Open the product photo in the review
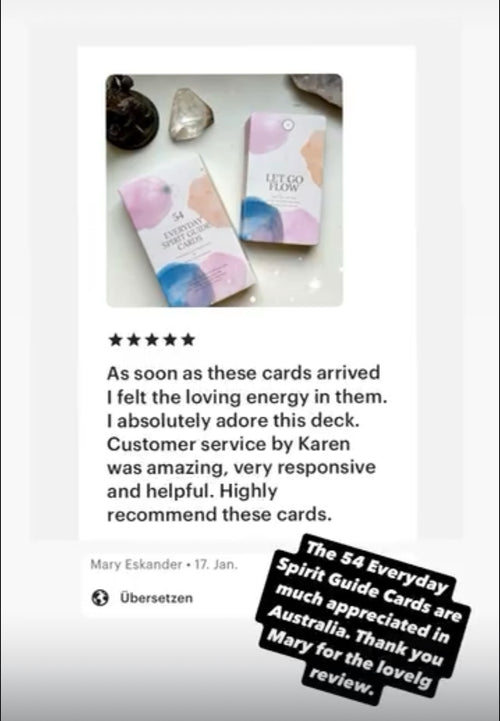Screen dimensions: 500x721 [x=224, y=190]
